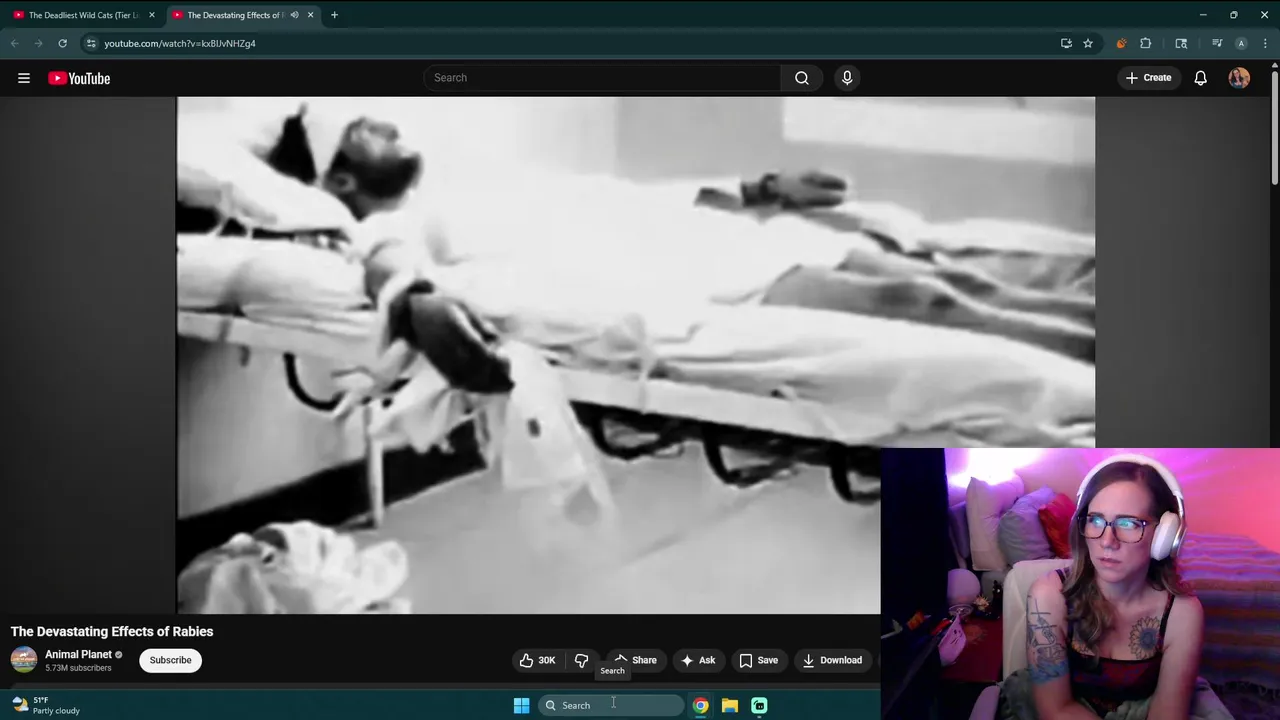Open the YouTube guide hamburger menu
1280x720 pixels.
tap(24, 78)
